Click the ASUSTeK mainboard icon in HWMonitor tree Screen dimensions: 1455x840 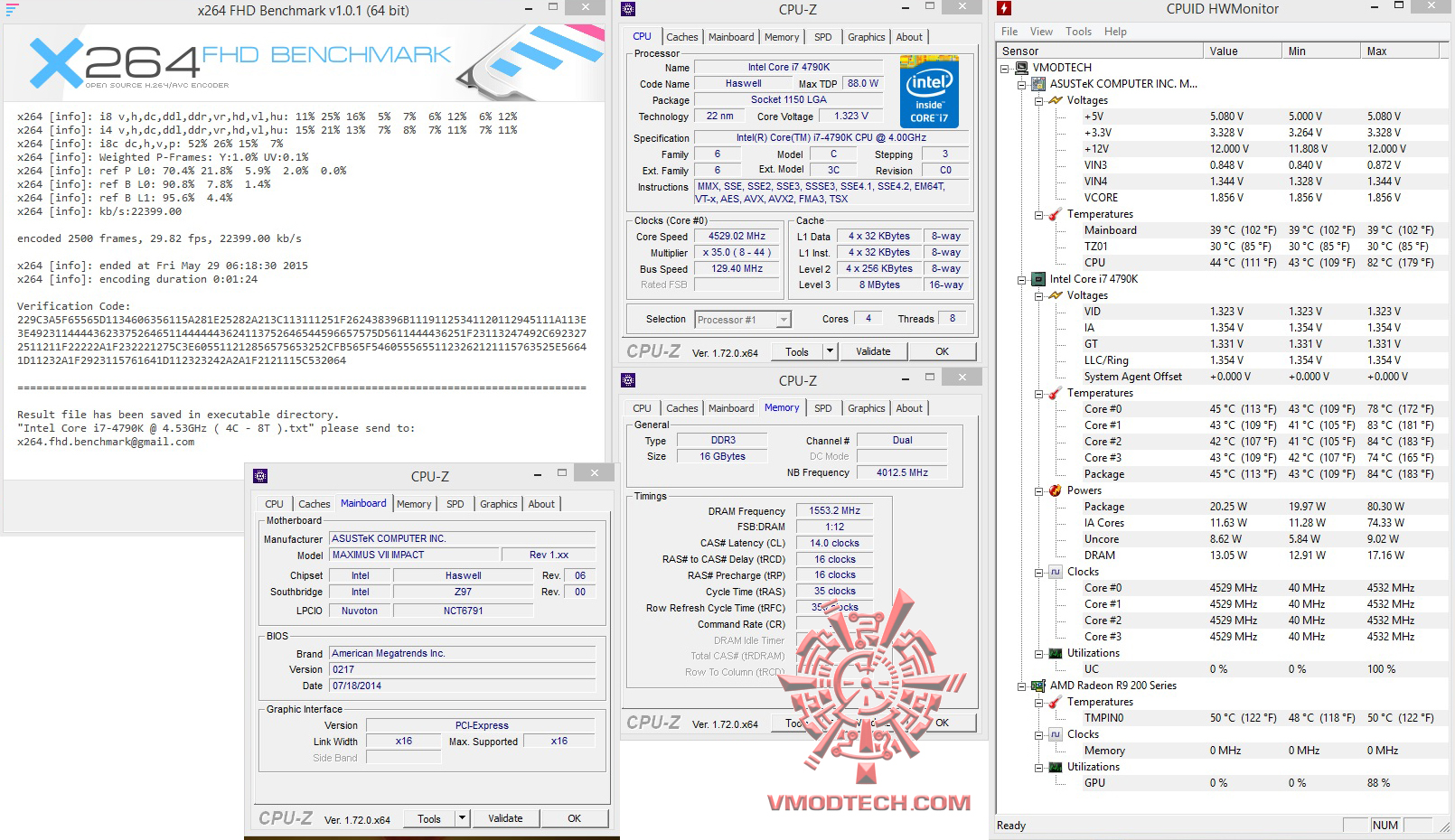[1038, 84]
